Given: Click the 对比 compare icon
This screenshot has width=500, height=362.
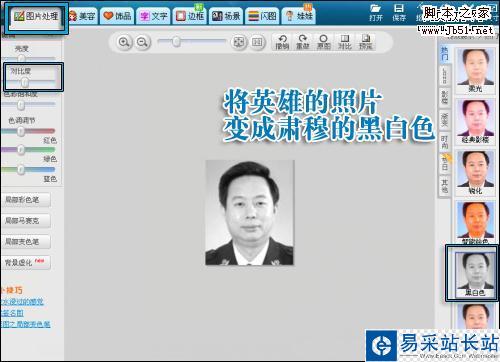Looking at the screenshot, I should tap(345, 42).
